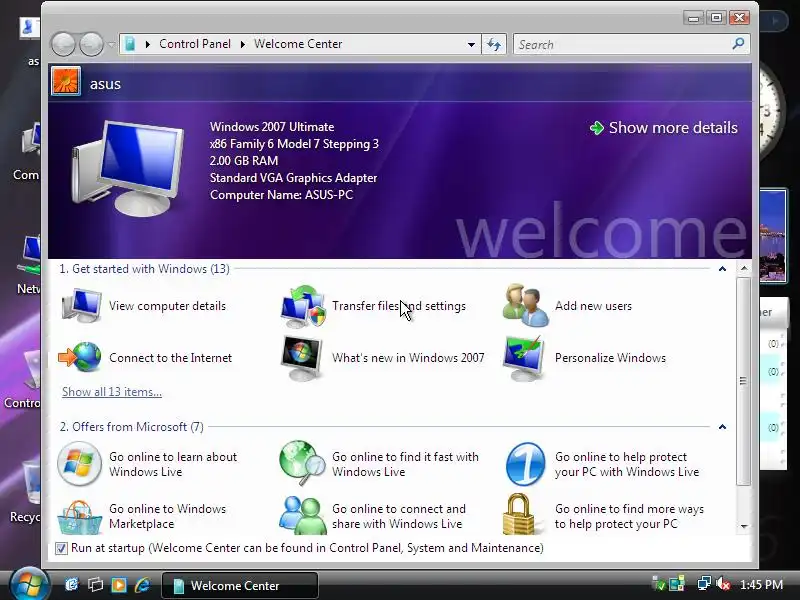Click the search magnifier icon
The width and height of the screenshot is (800, 600).
coord(738,44)
